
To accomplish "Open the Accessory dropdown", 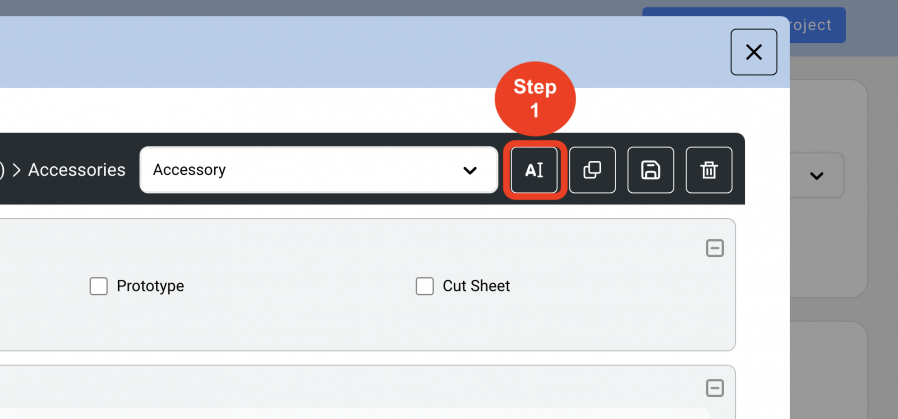I will [x=318, y=170].
